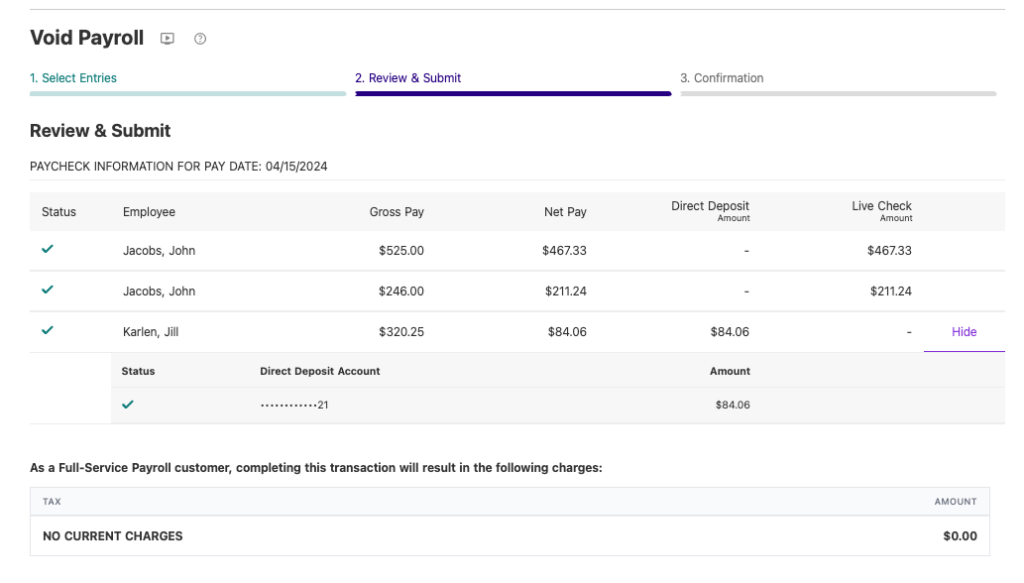The width and height of the screenshot is (1024, 583).
Task: Click the masked account number ending in 21
Action: click(x=295, y=405)
